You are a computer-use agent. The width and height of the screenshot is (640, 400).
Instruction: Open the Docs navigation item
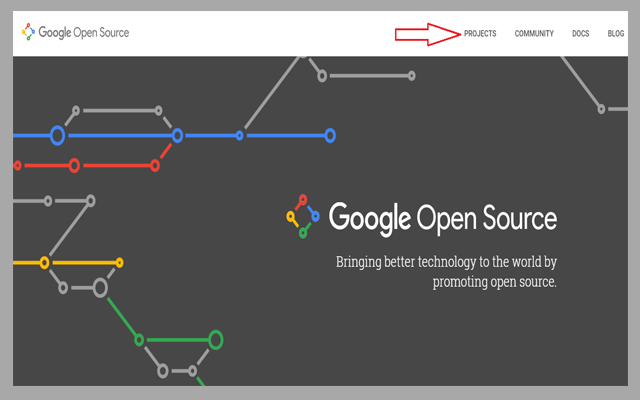[581, 34]
